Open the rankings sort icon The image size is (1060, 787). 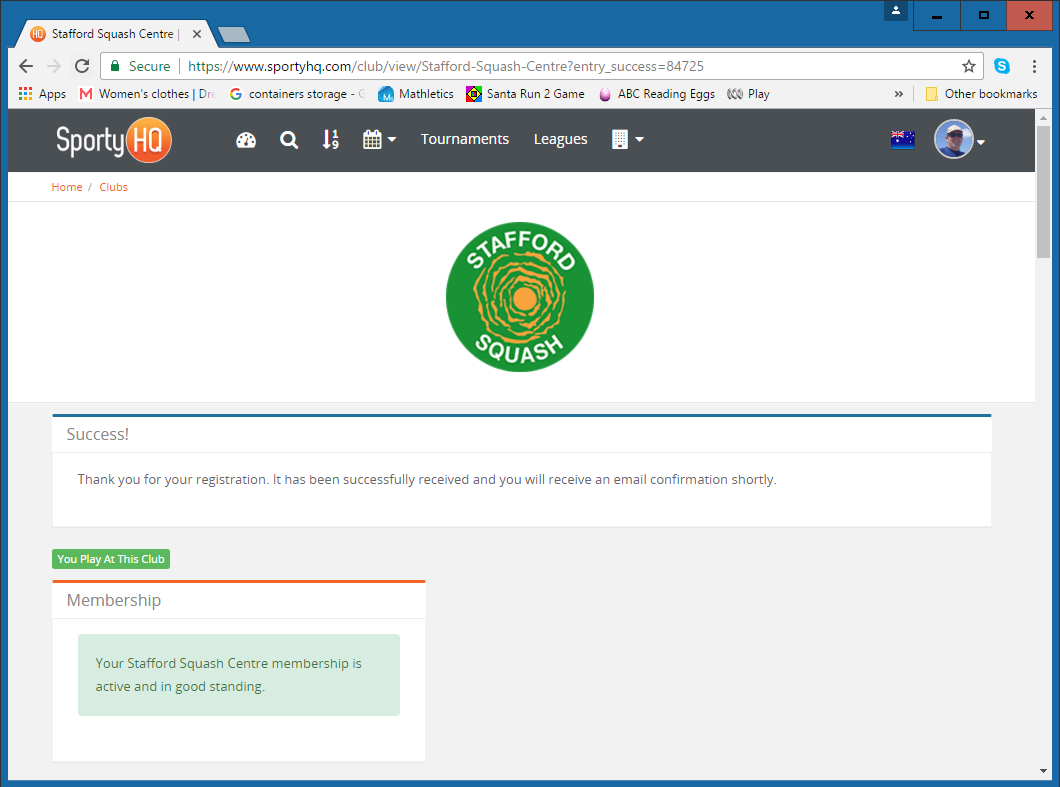(x=330, y=140)
